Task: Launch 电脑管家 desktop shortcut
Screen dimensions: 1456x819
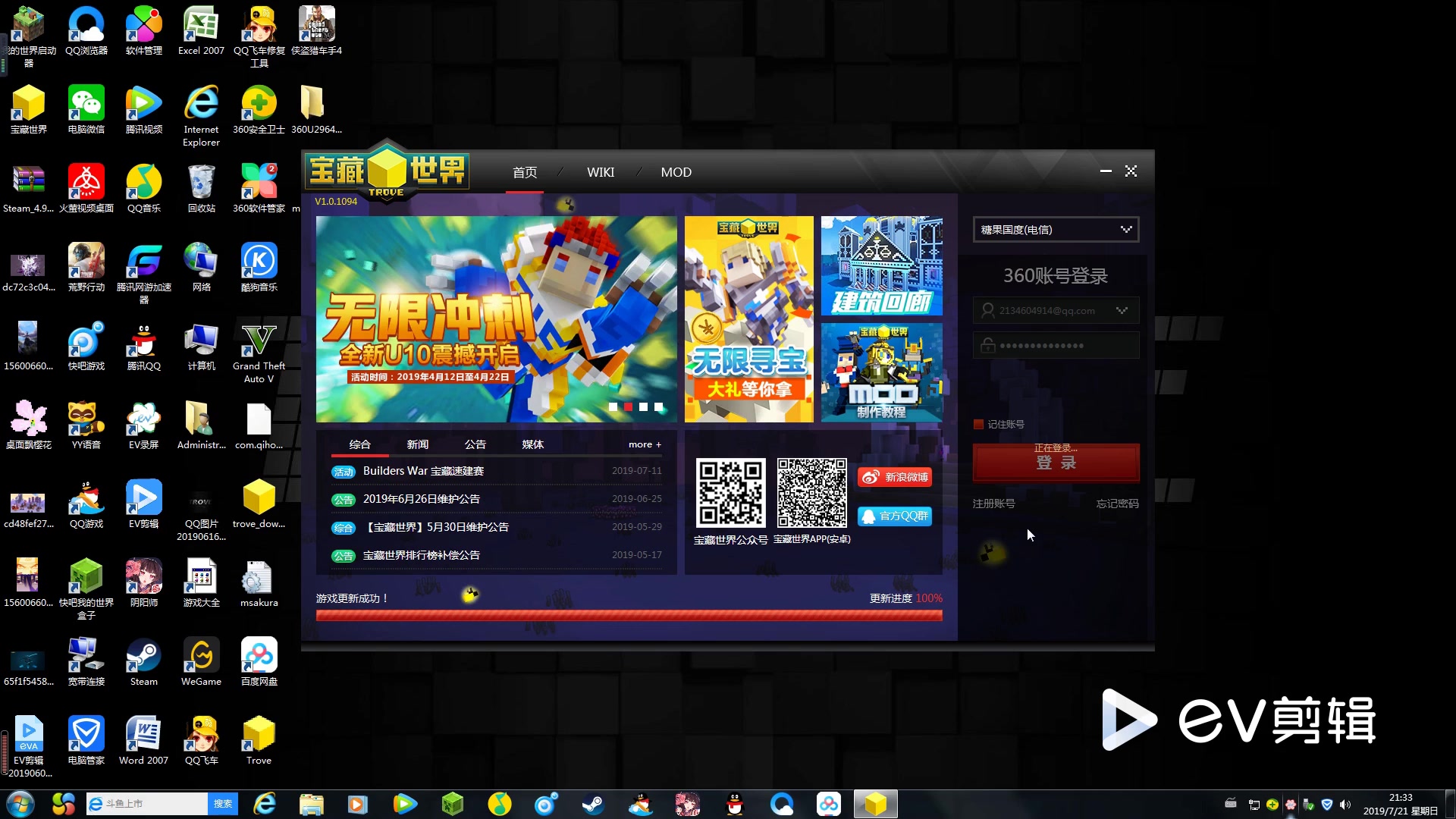Action: (x=86, y=741)
